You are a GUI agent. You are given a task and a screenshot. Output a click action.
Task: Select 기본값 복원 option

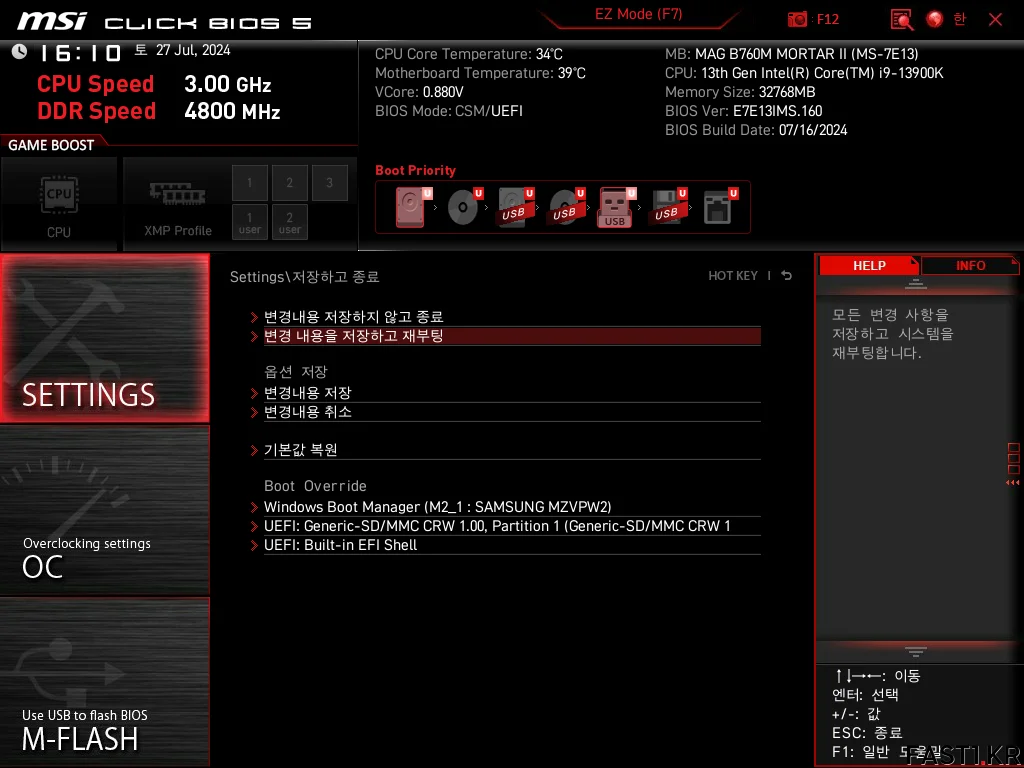click(512, 450)
